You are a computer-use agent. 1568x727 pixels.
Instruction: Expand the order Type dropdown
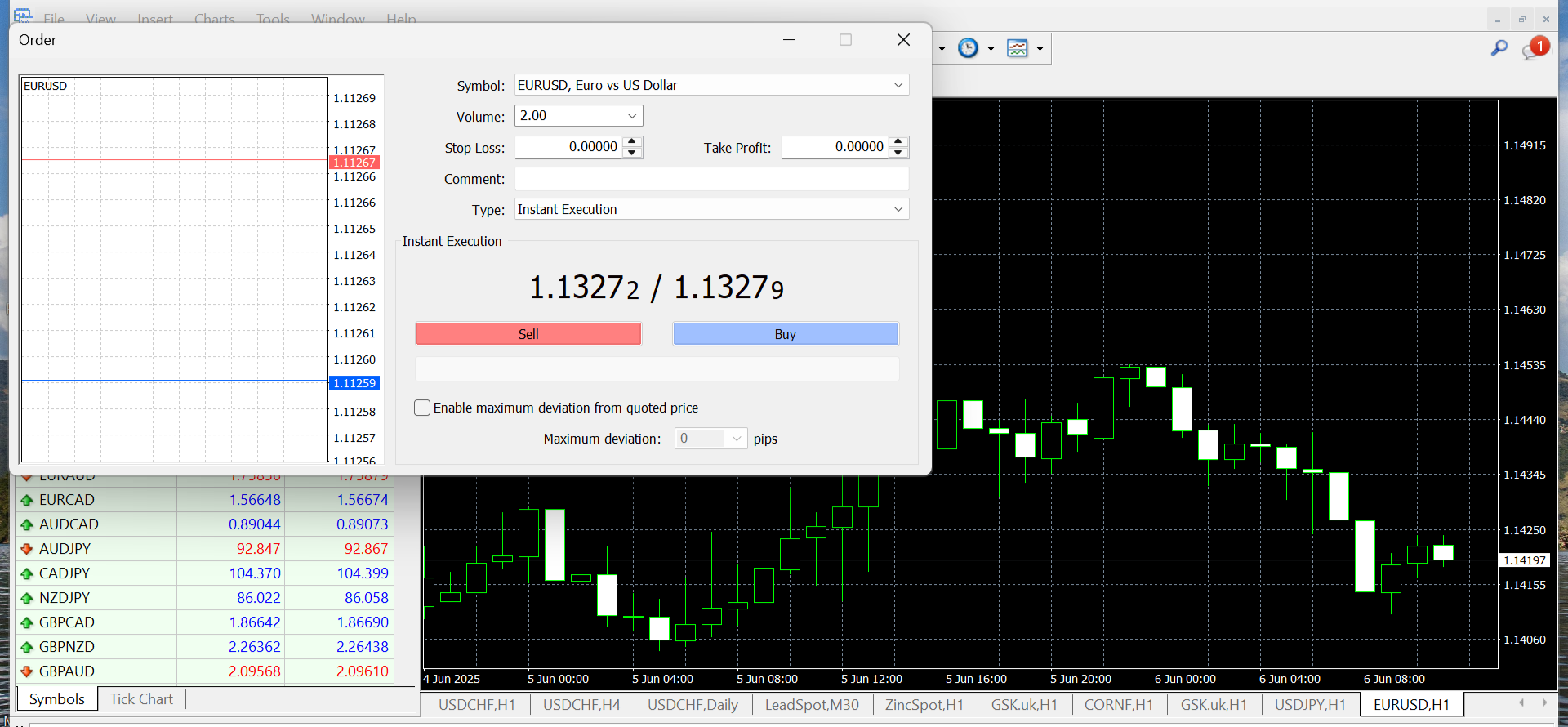pyautogui.click(x=898, y=209)
